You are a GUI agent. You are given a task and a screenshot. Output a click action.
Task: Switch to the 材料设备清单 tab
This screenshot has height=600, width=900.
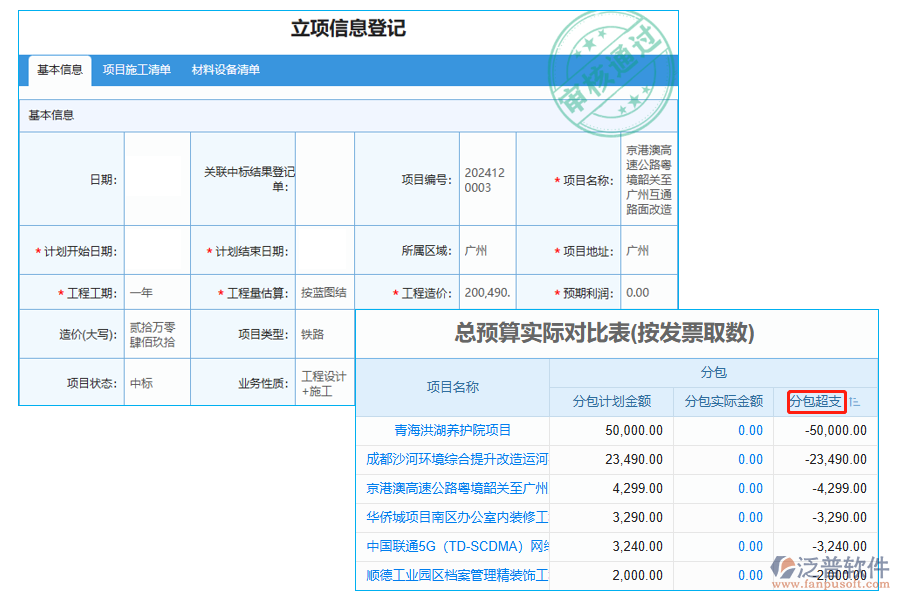tap(225, 71)
